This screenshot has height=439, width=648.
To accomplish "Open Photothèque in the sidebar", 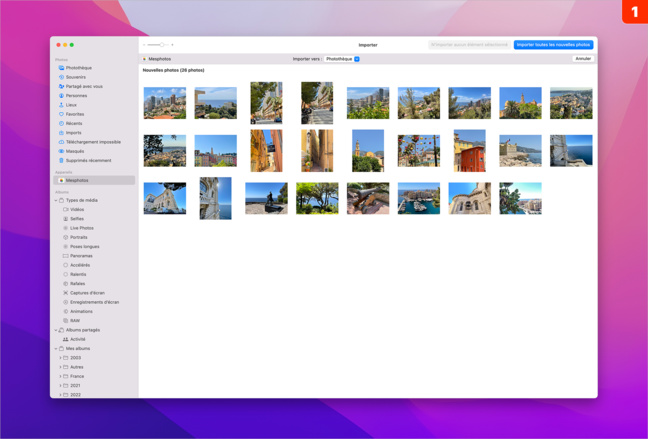I will tap(78, 68).
